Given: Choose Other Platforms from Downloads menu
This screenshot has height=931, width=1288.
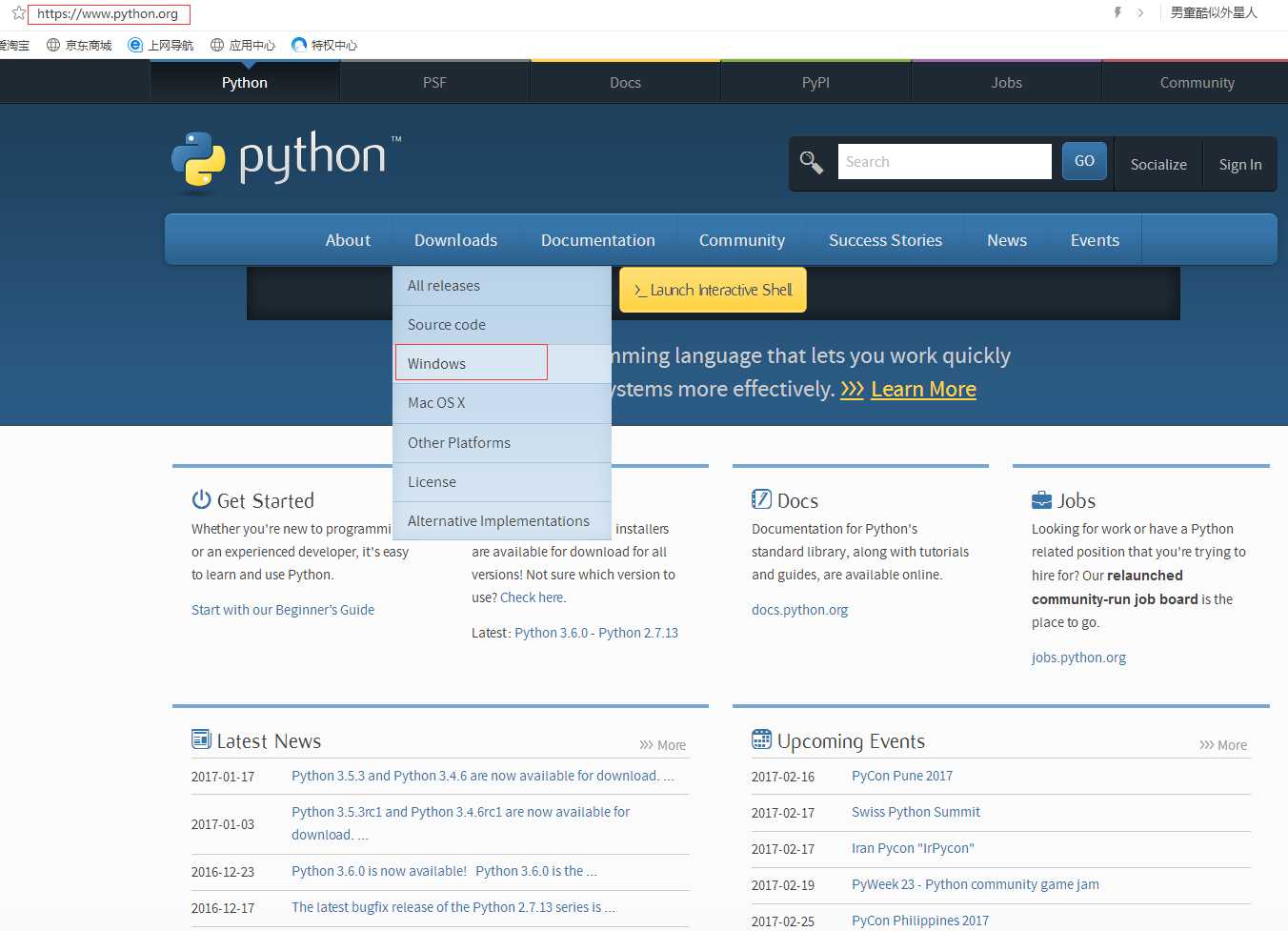Looking at the screenshot, I should [x=502, y=443].
